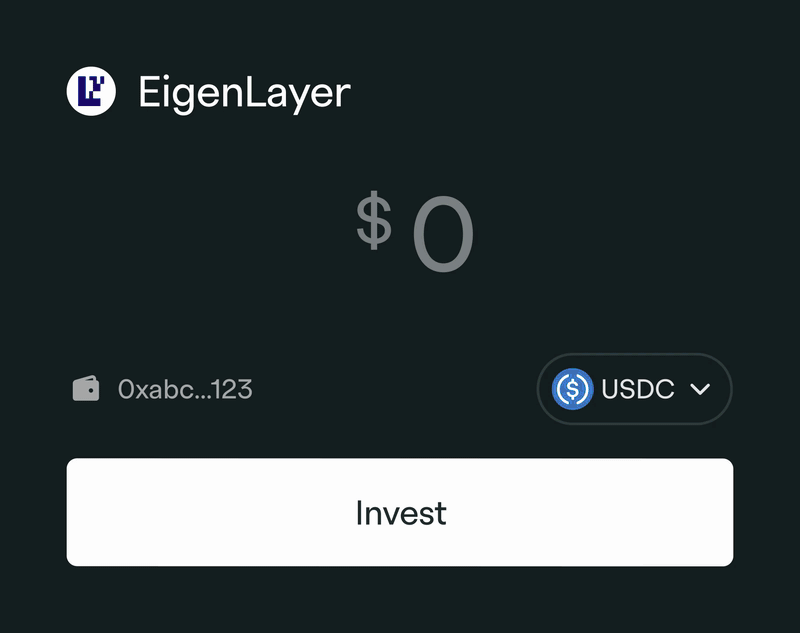
Task: Click the dollar sign symbol
Action: pyautogui.click(x=374, y=222)
